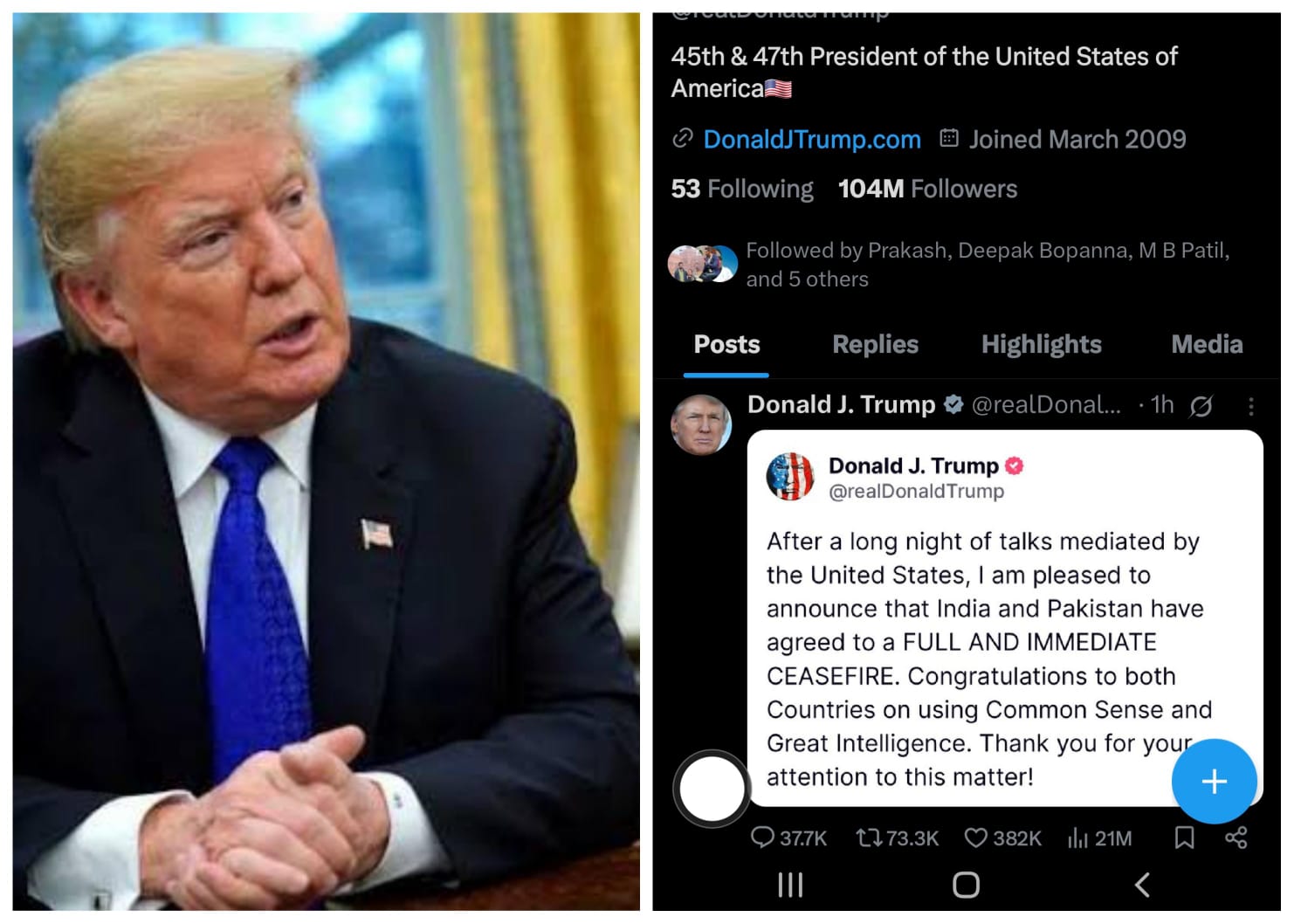Like the post via the heart icon
The image size is (1294, 924).
[975, 838]
